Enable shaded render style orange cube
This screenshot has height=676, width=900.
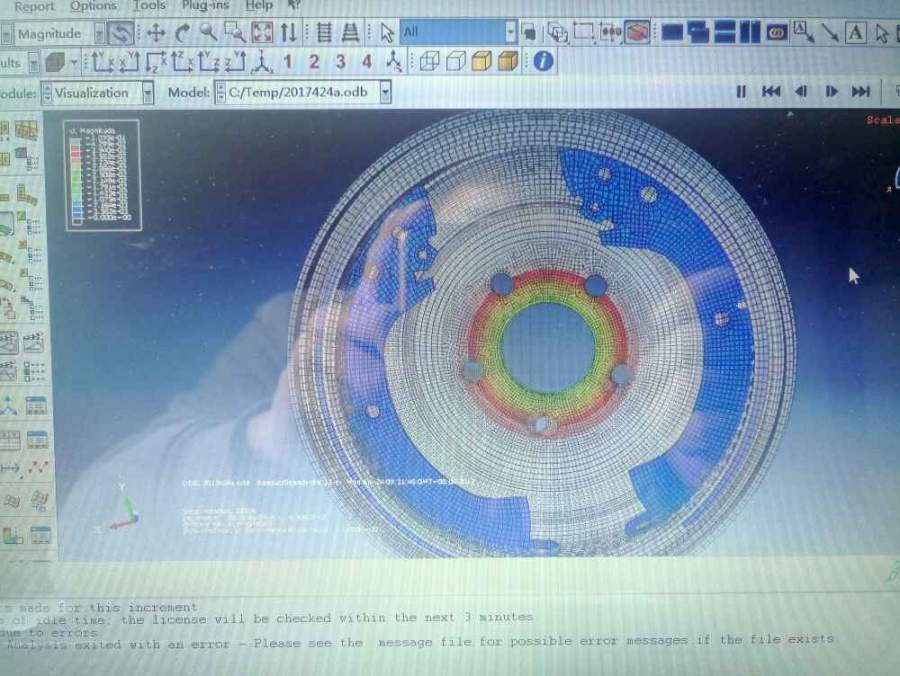pyautogui.click(x=508, y=61)
